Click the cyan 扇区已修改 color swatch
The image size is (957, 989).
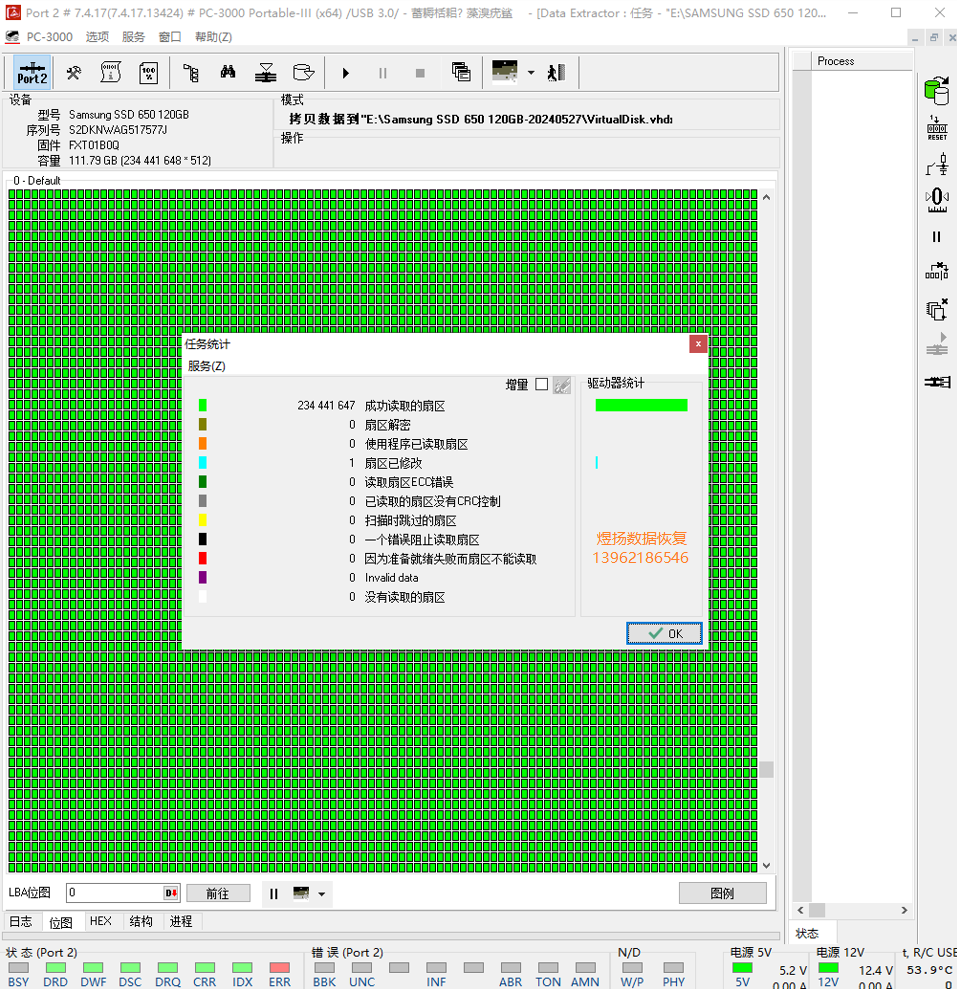point(203,462)
